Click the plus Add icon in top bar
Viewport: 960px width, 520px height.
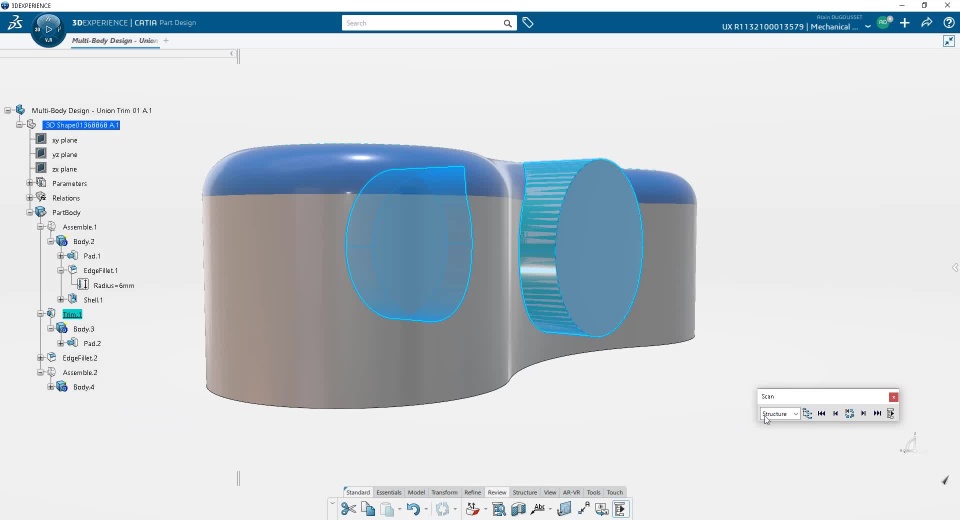click(905, 23)
